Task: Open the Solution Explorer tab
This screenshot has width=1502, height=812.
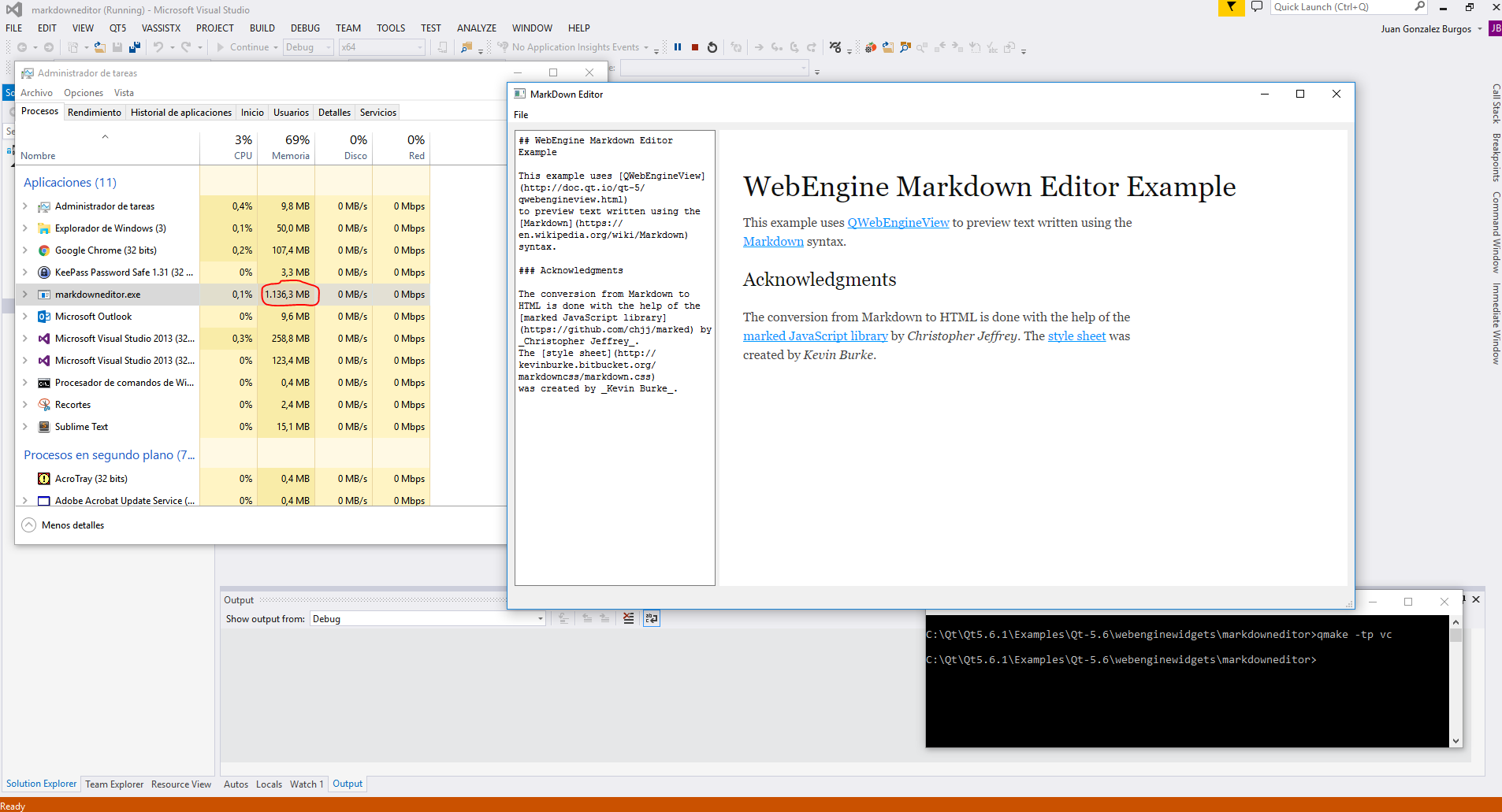Action: click(42, 784)
